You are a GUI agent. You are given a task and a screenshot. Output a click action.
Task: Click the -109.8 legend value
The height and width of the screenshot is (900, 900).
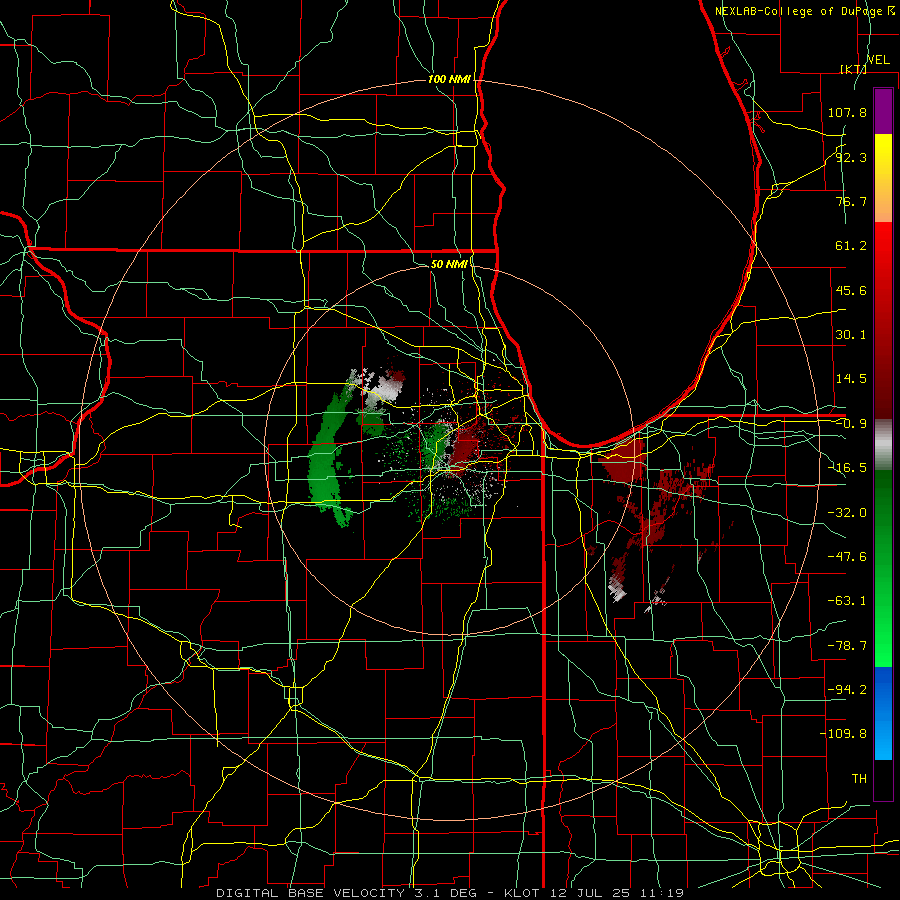(844, 734)
